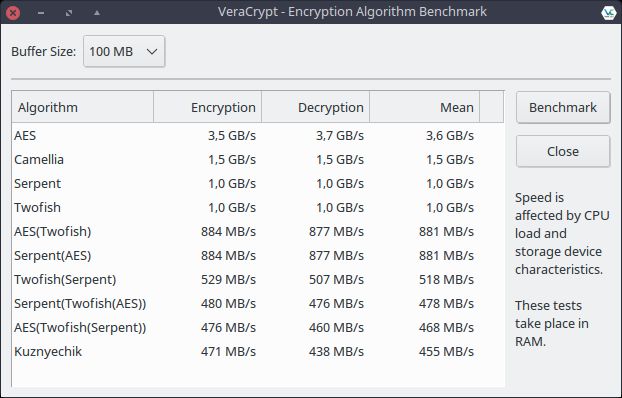Image resolution: width=622 pixels, height=398 pixels.
Task: Open the Buffer Size dropdown
Action: pyautogui.click(x=124, y=51)
